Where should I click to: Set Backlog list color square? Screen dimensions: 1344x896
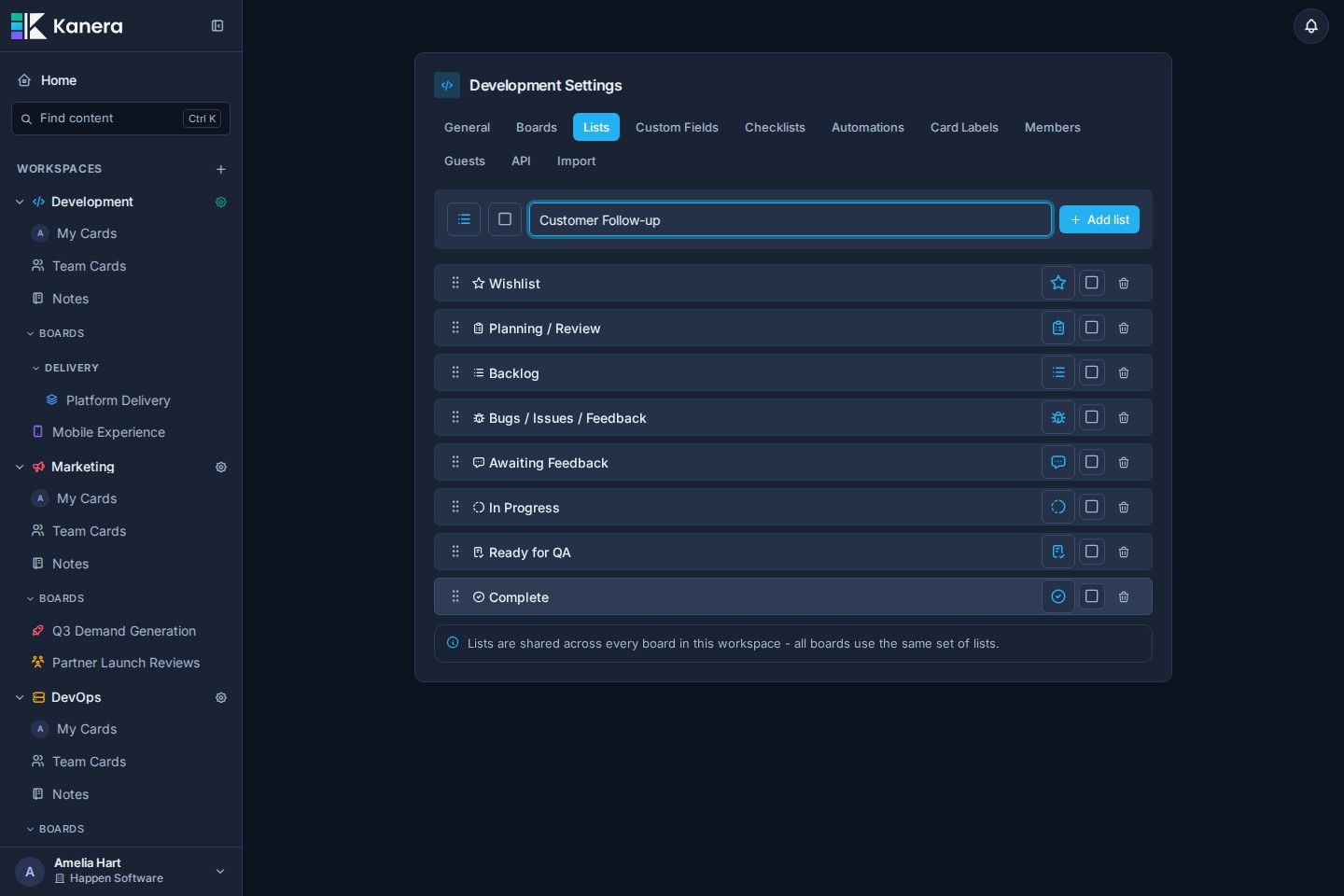[x=1092, y=372]
